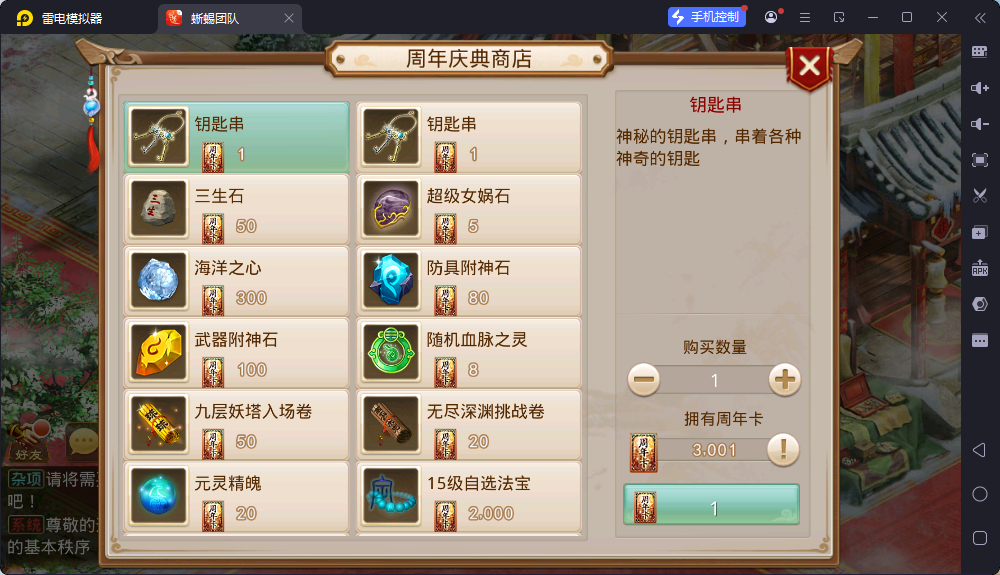
Task: Increase purchase quantity with plus button
Action: pyautogui.click(x=784, y=380)
